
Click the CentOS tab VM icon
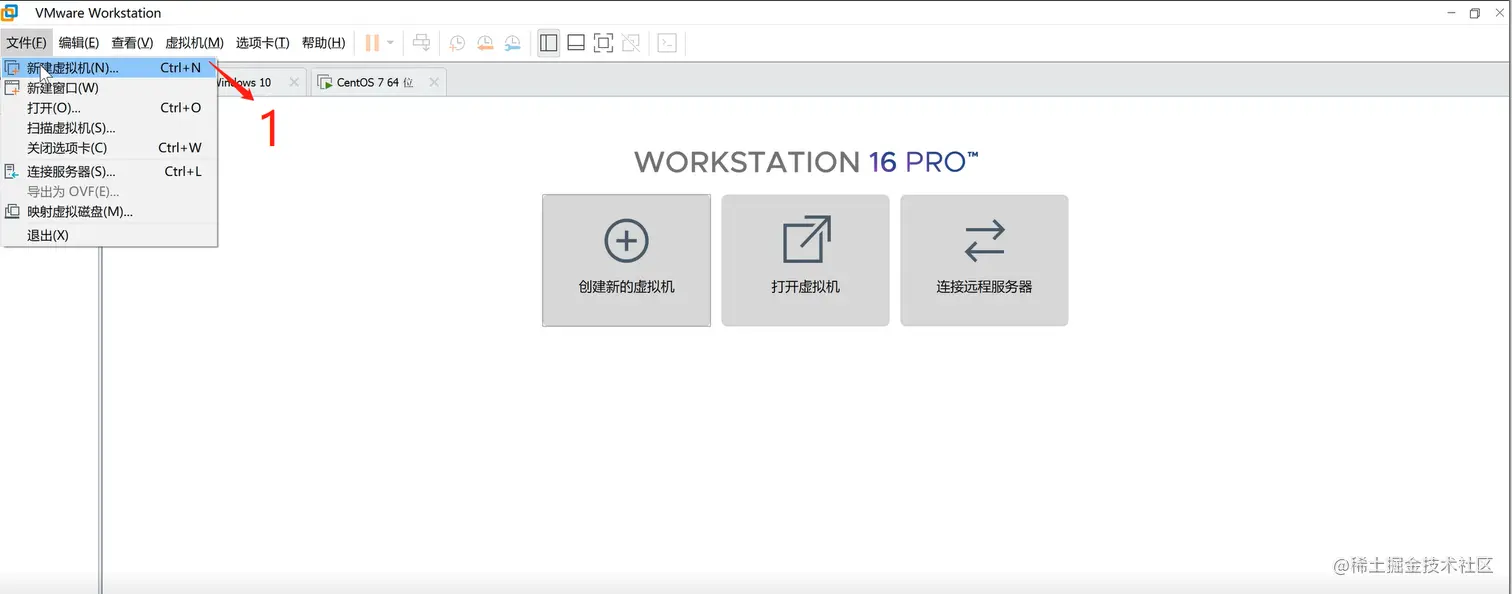(325, 83)
